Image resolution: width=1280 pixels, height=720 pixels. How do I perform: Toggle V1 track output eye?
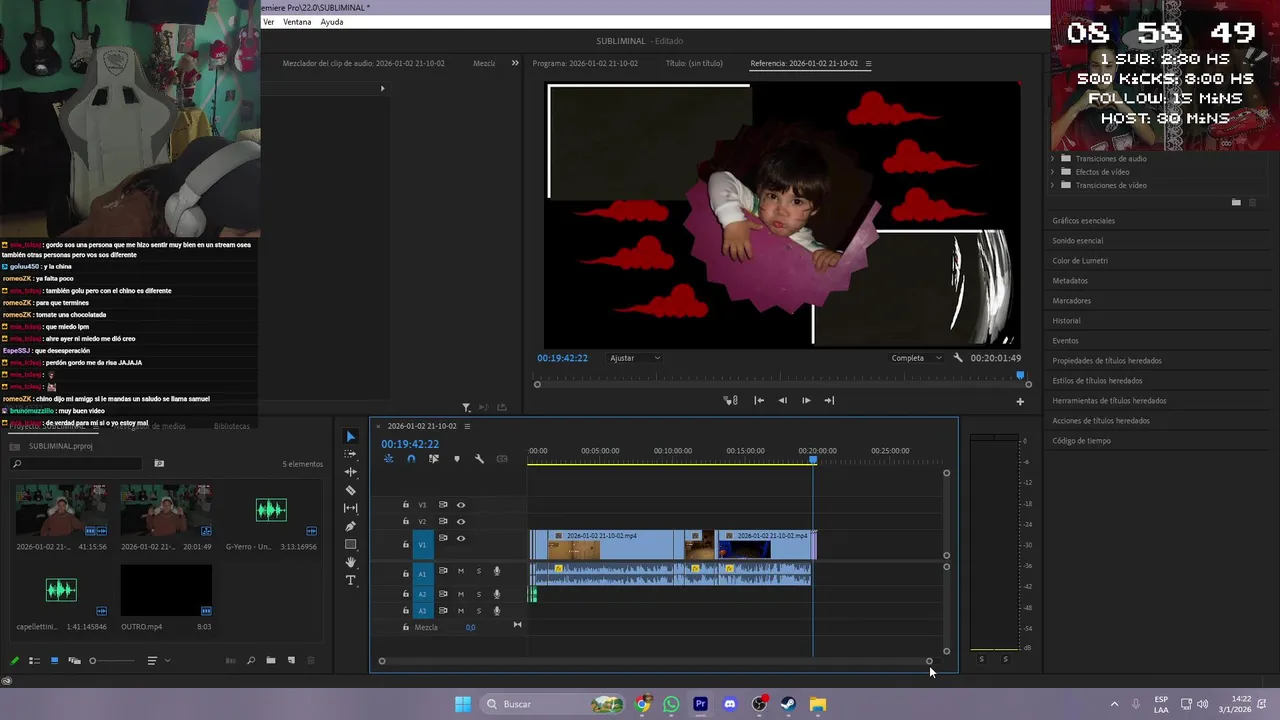pyautogui.click(x=461, y=538)
